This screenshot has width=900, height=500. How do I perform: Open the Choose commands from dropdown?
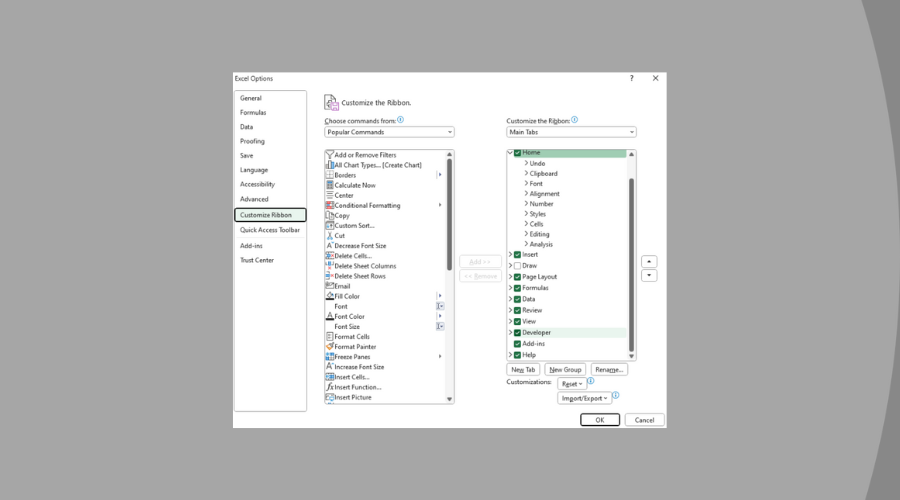click(x=389, y=132)
